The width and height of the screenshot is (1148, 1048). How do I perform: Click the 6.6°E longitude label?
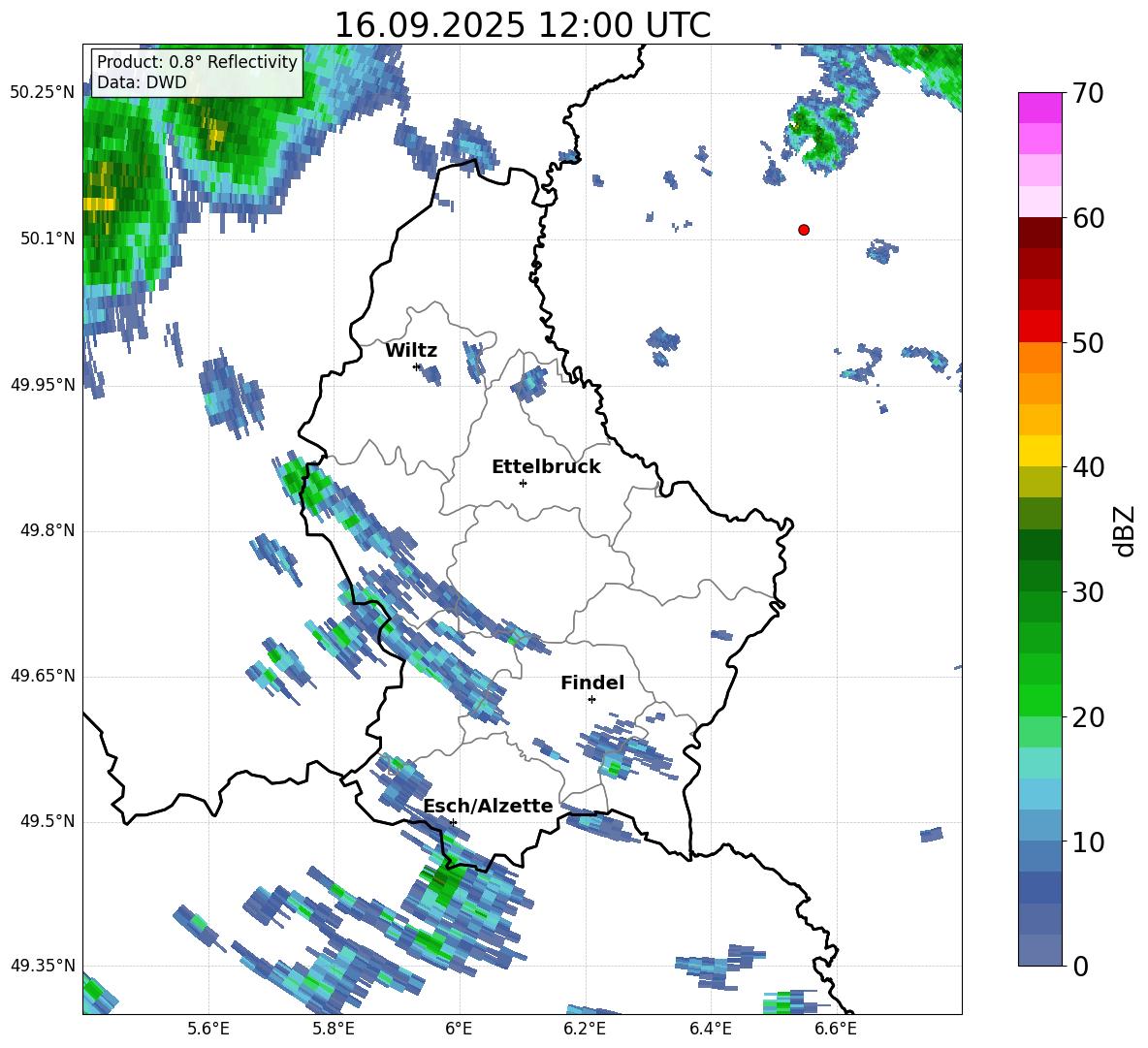[836, 1029]
